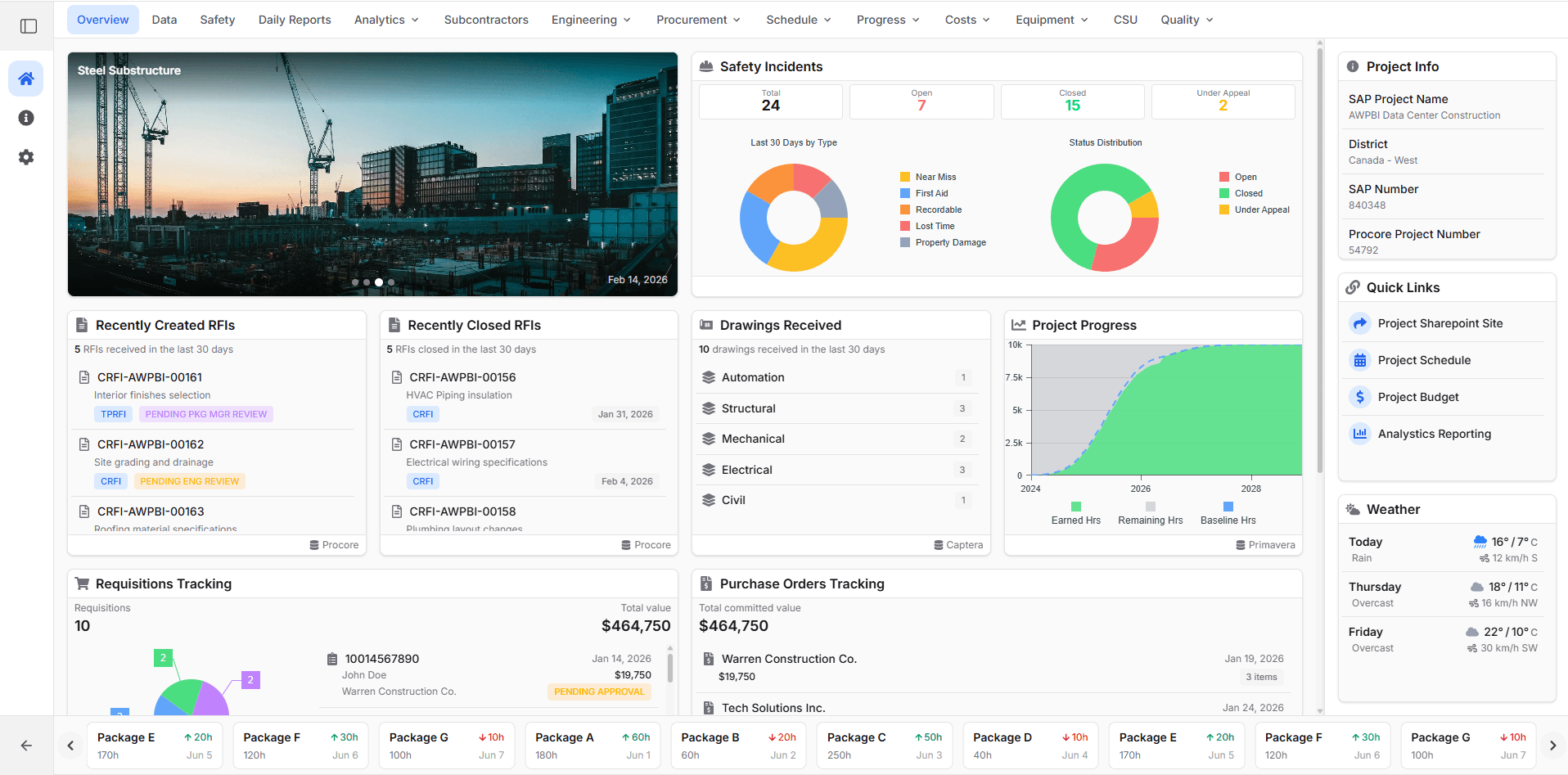Toggle the Under Appeal status legend entry
Image resolution: width=1568 pixels, height=775 pixels.
[x=1255, y=210]
